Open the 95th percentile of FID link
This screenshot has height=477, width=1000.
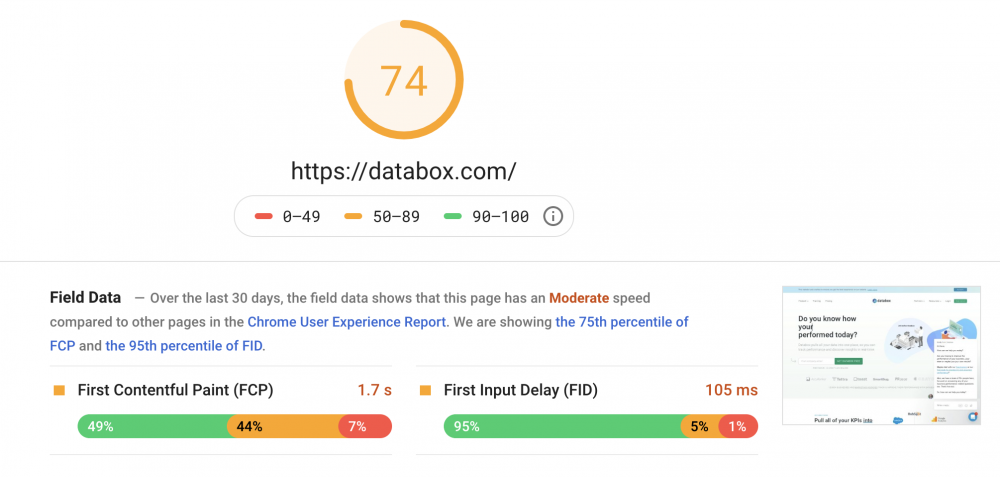pos(184,346)
